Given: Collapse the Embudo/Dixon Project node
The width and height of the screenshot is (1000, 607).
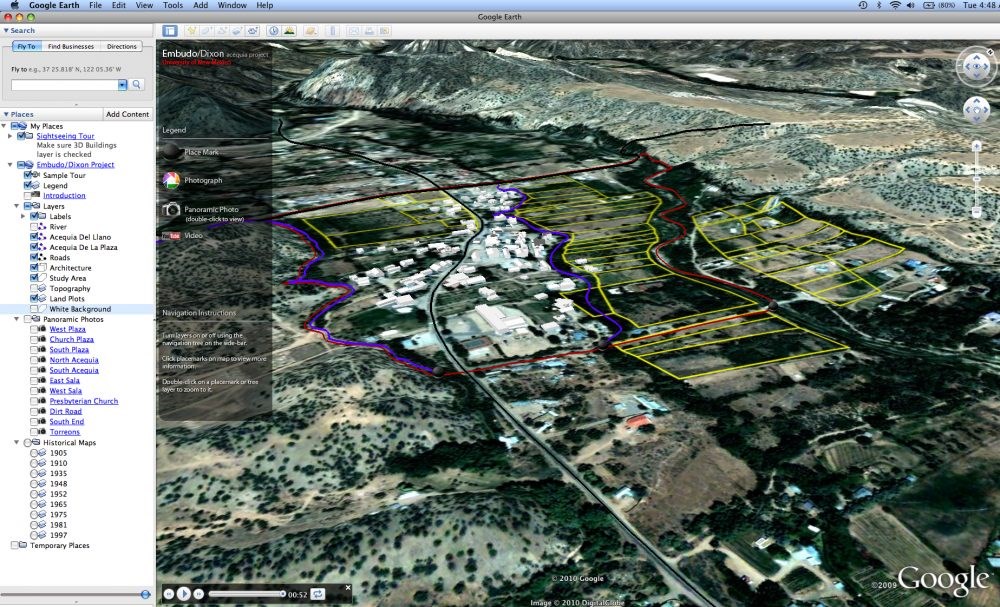Looking at the screenshot, I should [10, 165].
